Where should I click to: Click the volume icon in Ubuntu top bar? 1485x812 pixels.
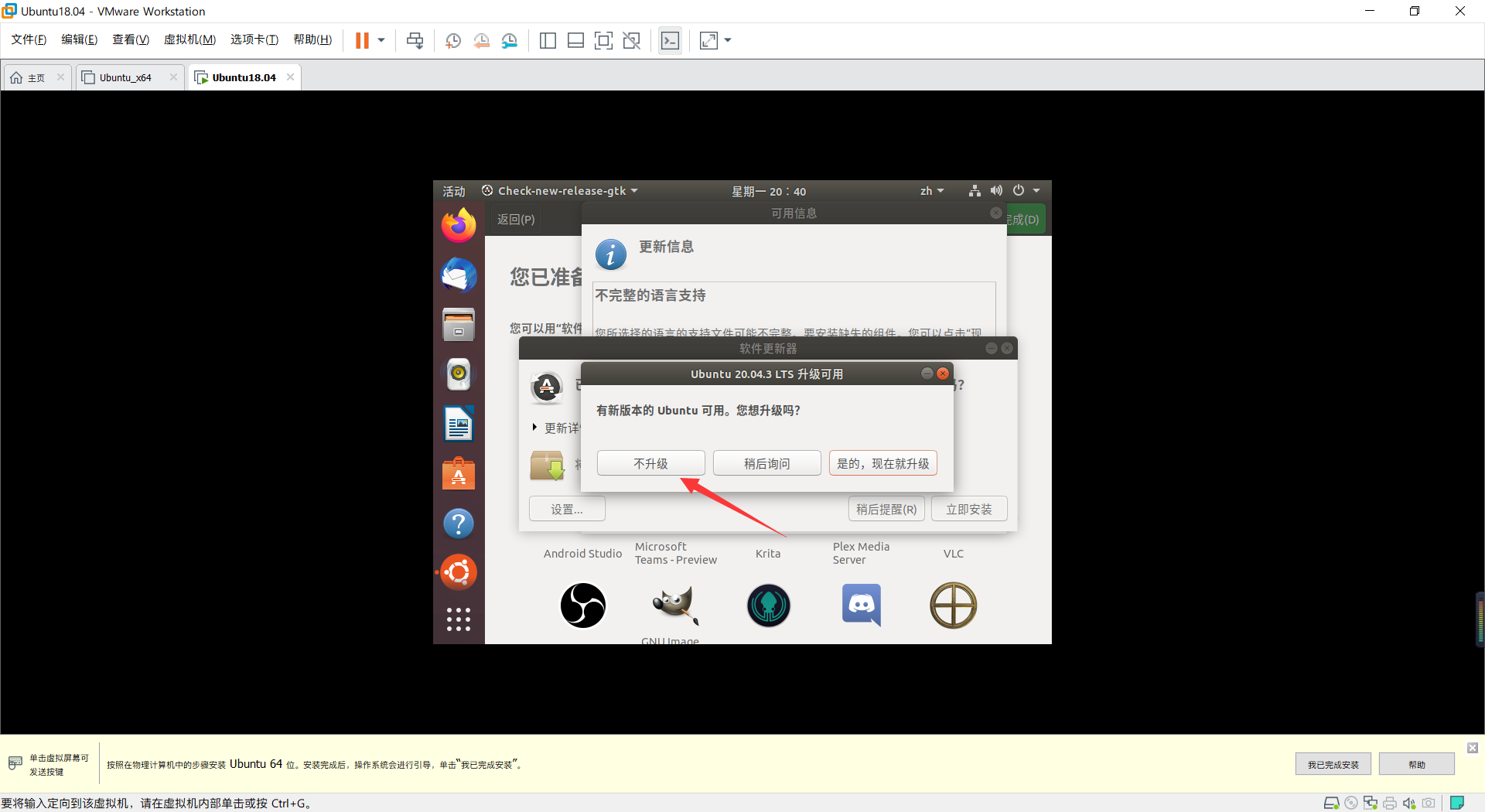pyautogui.click(x=996, y=190)
